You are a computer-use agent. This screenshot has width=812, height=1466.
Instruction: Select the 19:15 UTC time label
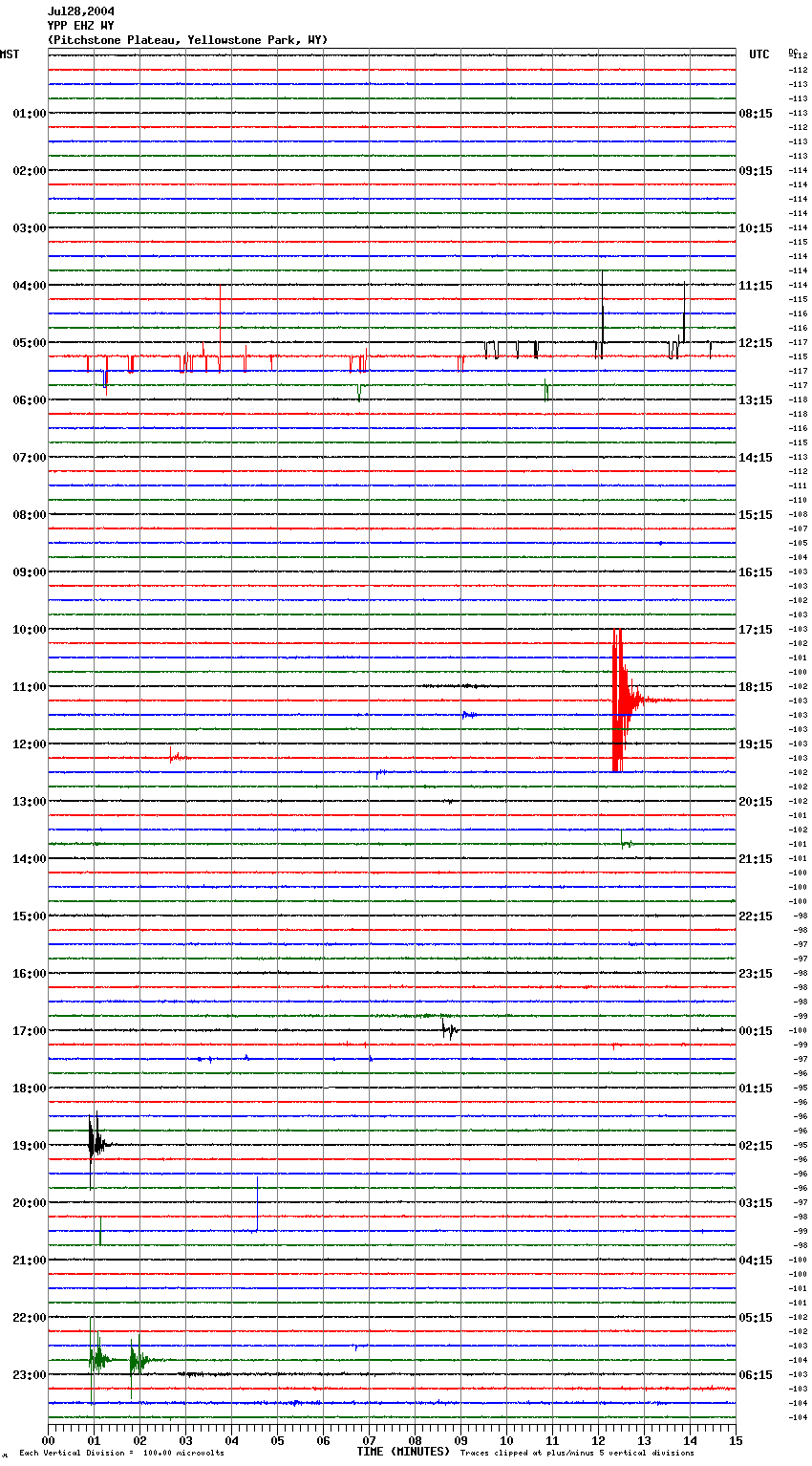click(756, 744)
